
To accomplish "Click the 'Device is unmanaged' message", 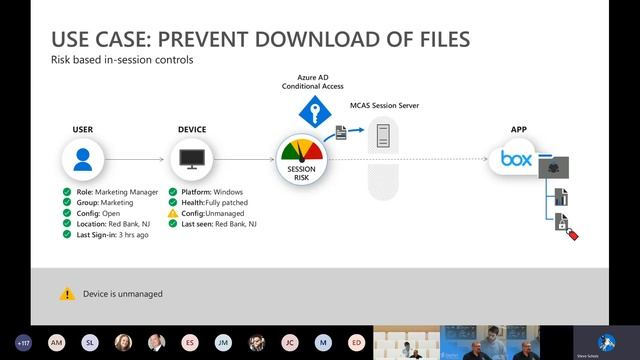I will (123, 294).
